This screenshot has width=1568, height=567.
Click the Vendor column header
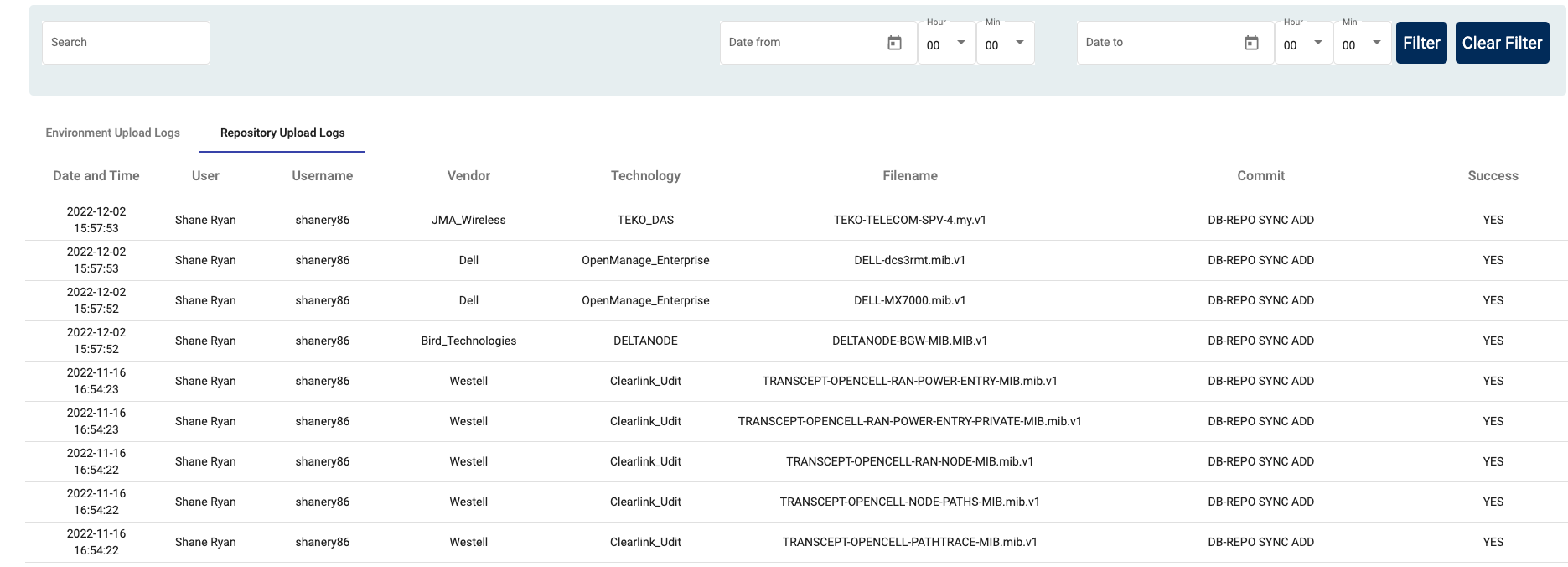click(468, 176)
